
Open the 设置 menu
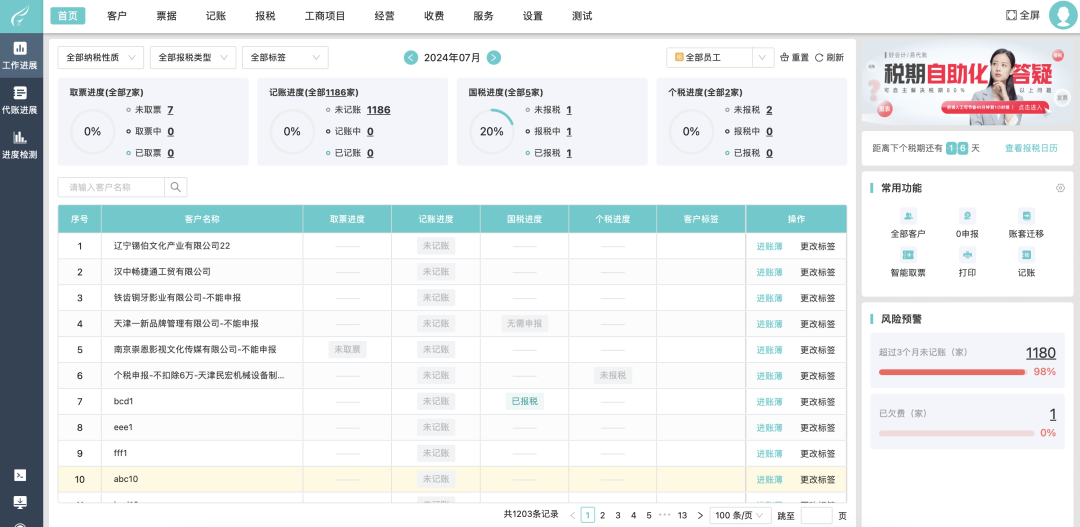coord(532,16)
